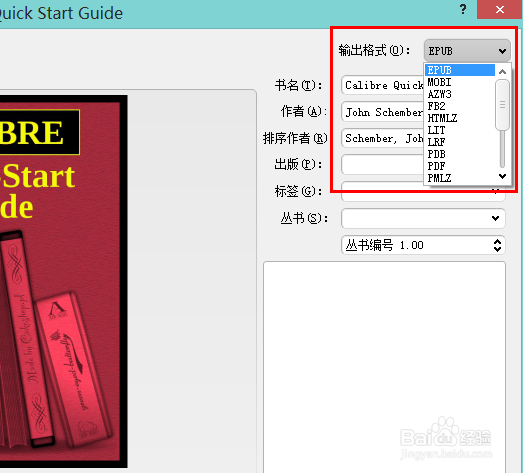Decrease the 丛书编号 series number
The image size is (523, 473).
point(497,249)
